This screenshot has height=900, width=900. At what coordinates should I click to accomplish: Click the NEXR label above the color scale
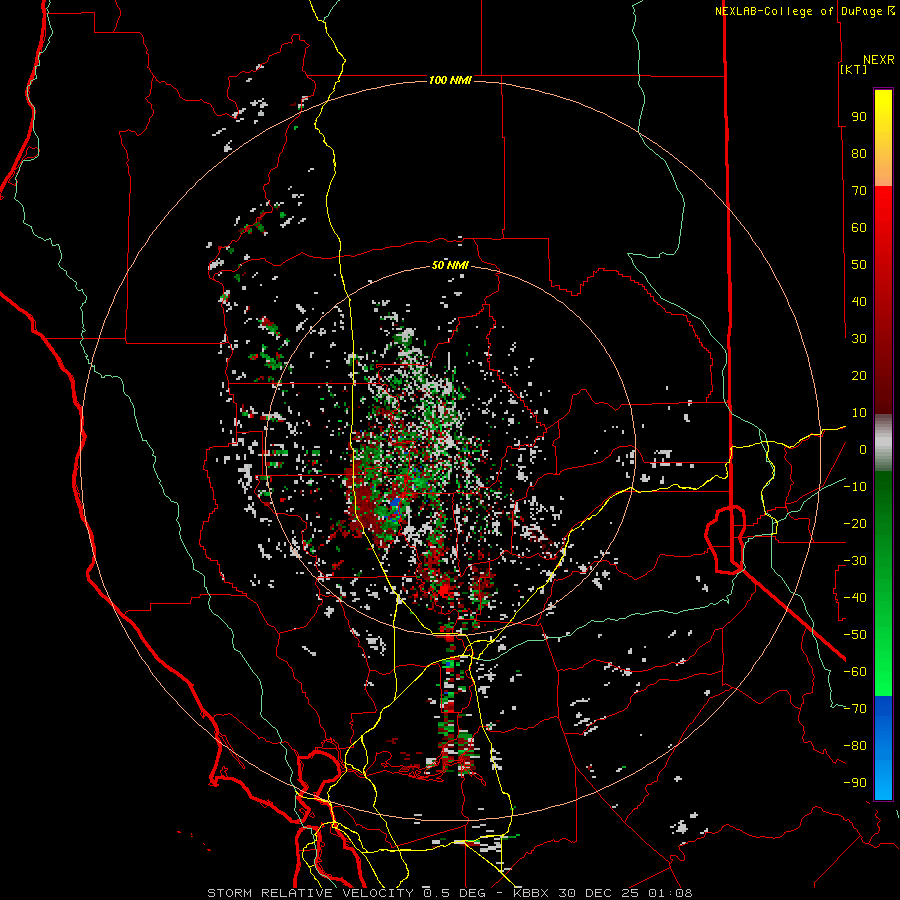point(879,60)
